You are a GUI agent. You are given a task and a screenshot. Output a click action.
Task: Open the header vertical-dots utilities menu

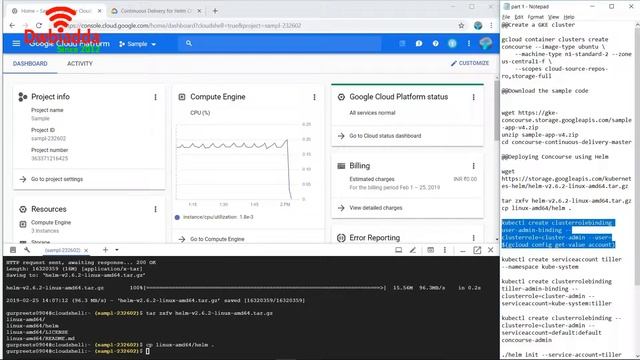click(x=469, y=43)
